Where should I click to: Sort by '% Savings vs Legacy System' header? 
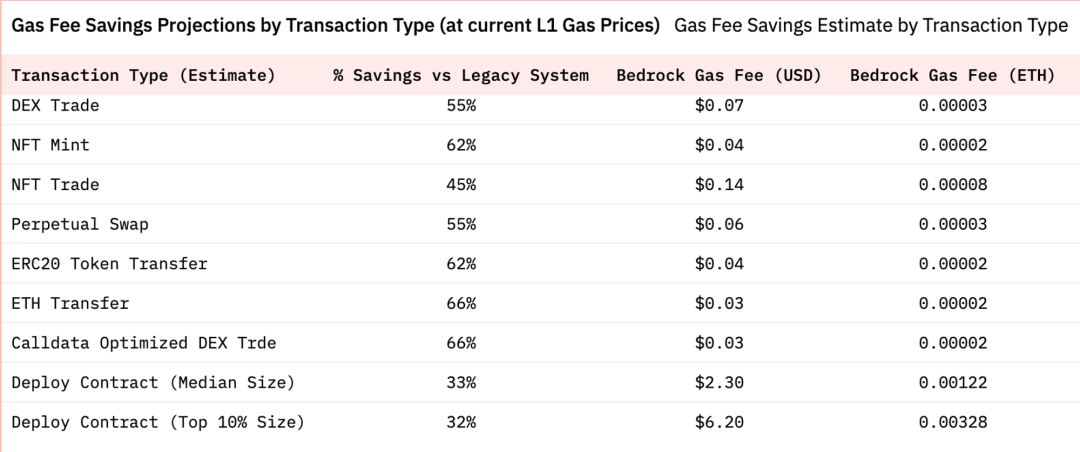click(x=461, y=75)
